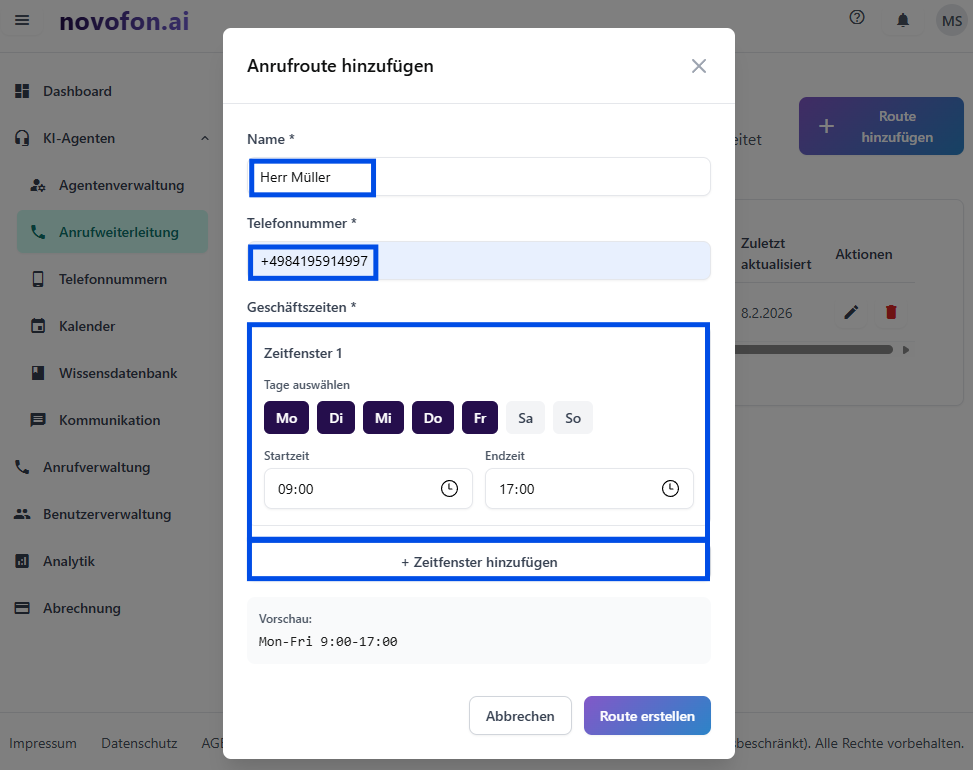
Task: Open the MS user avatar menu
Action: point(950,20)
